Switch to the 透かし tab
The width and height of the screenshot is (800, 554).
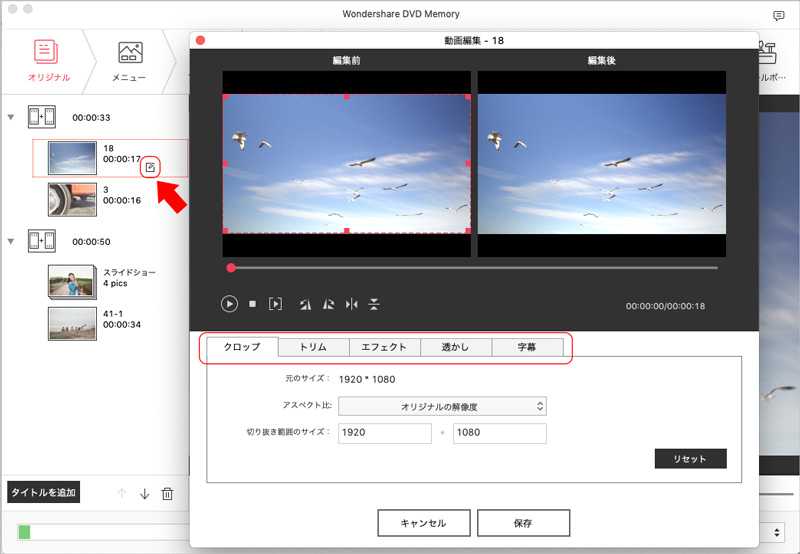tap(456, 347)
